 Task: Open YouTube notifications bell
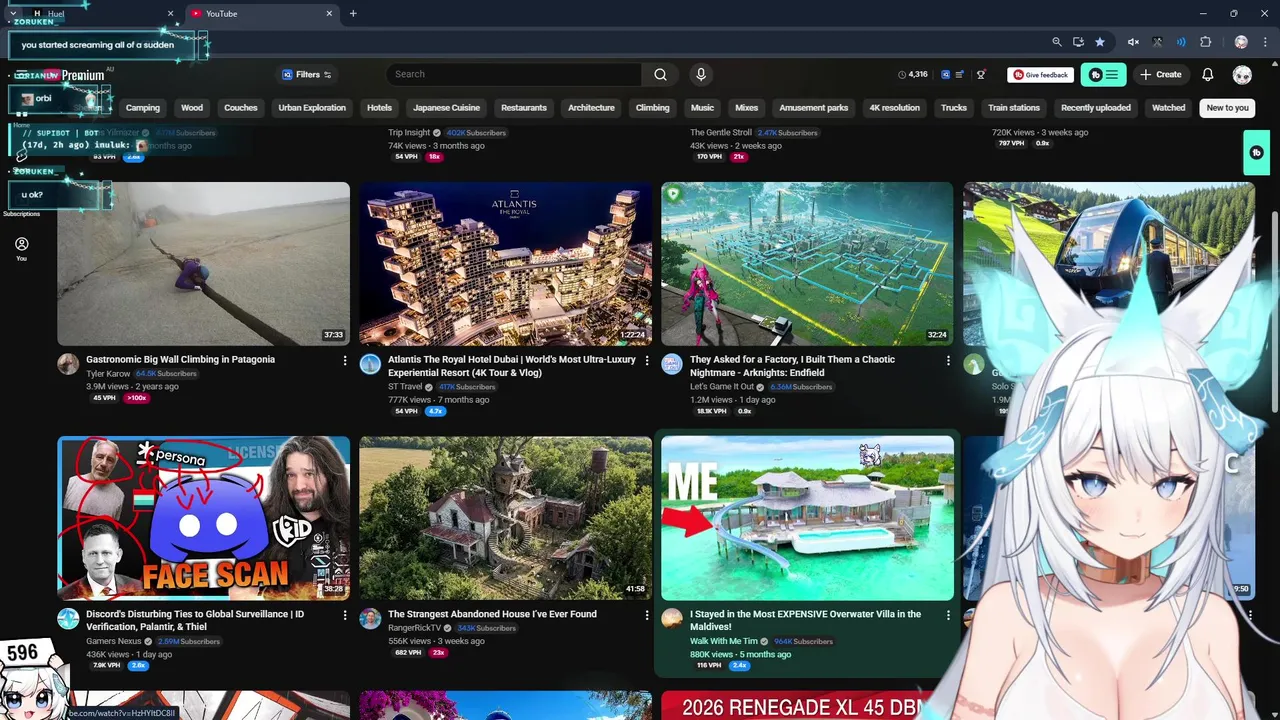1208,75
